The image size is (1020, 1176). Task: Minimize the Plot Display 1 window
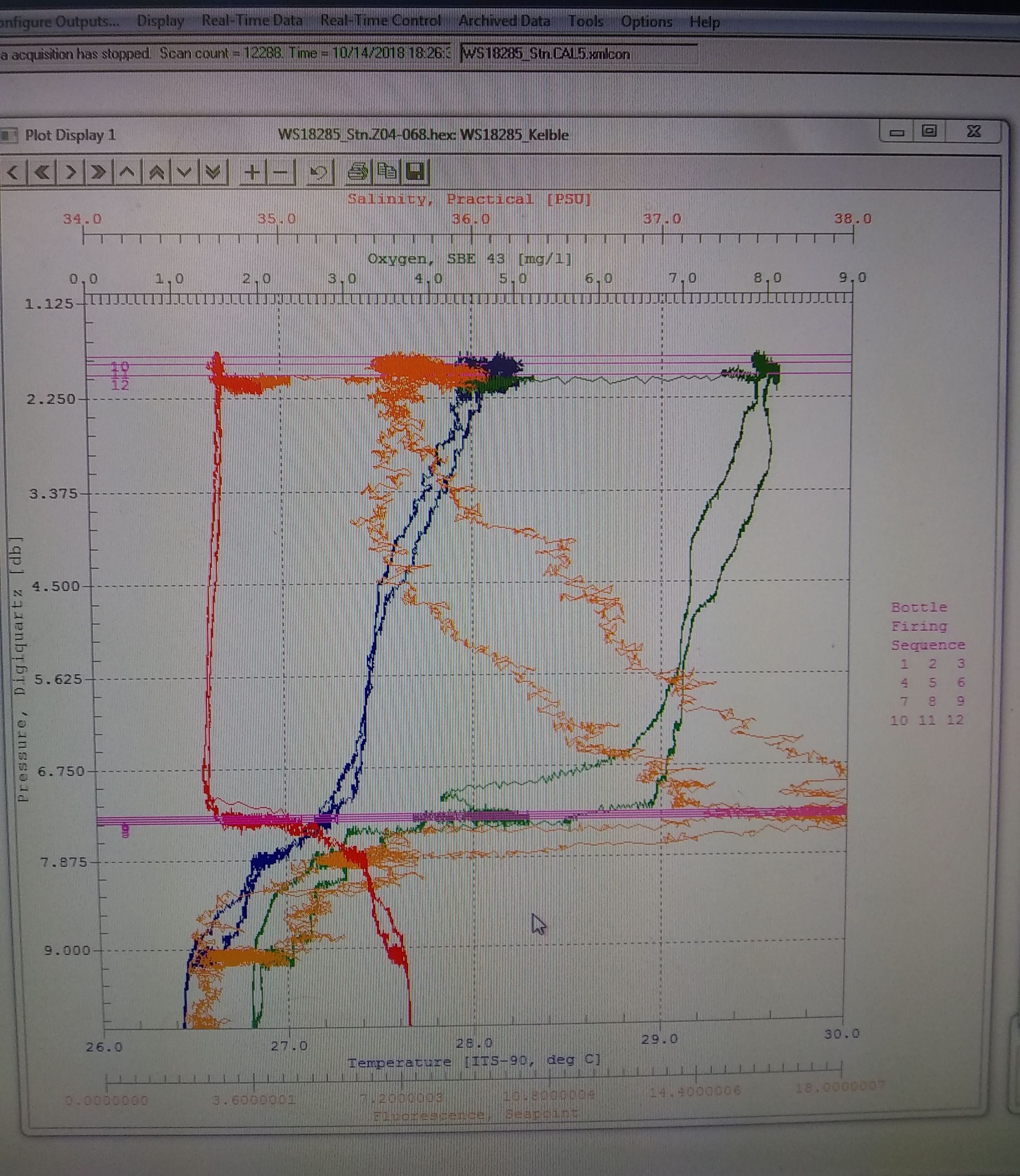pos(897,132)
